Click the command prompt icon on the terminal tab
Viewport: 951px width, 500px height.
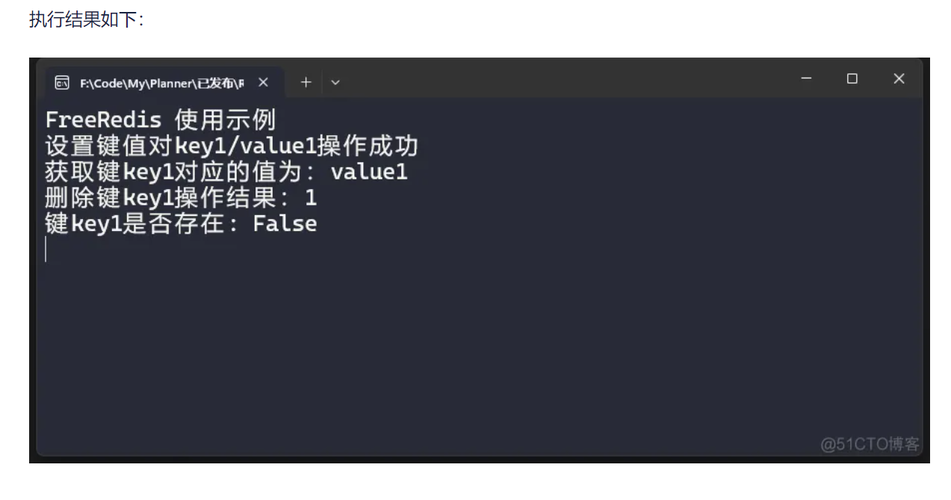pos(62,83)
